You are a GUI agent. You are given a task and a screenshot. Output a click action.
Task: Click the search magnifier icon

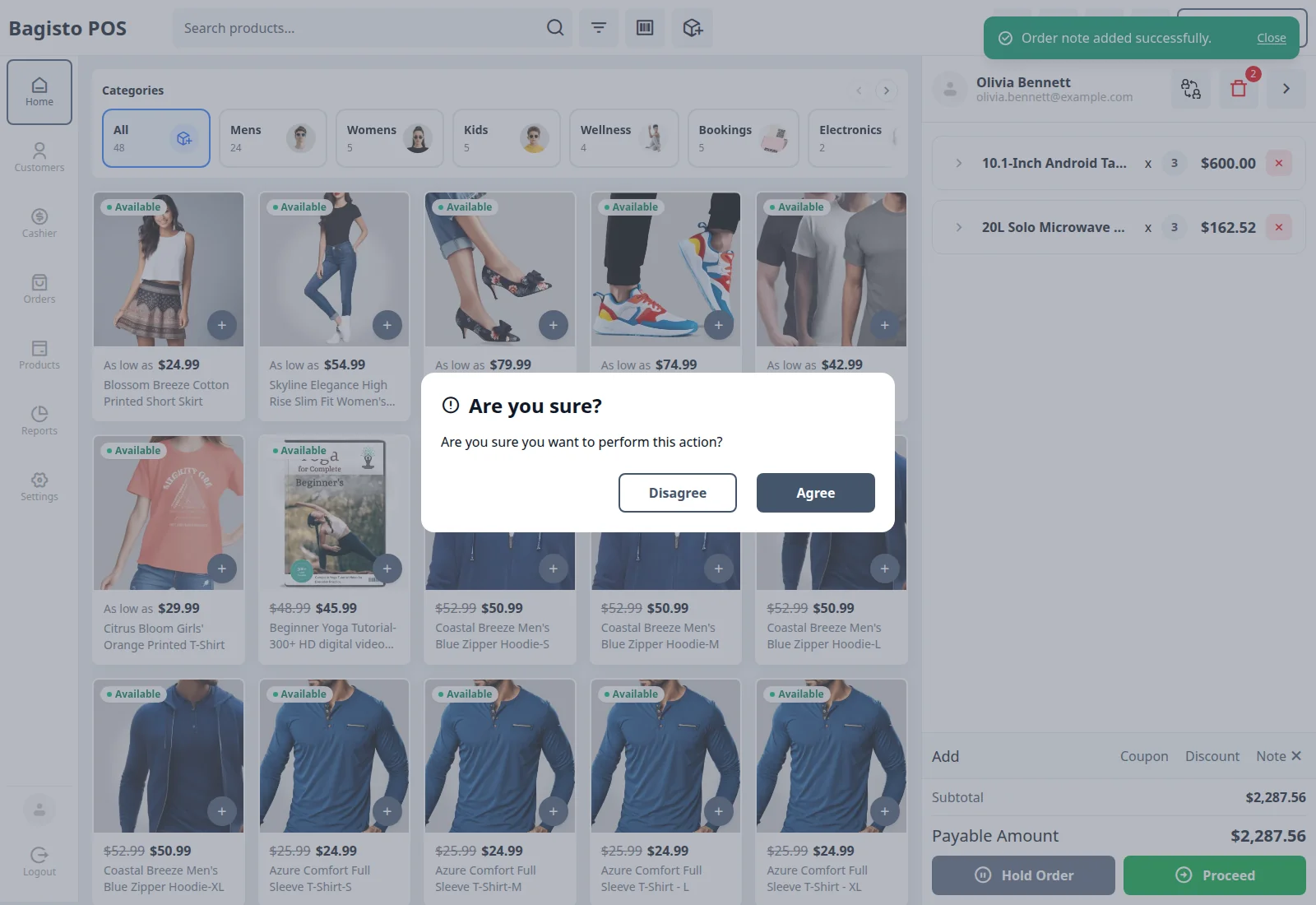click(555, 28)
